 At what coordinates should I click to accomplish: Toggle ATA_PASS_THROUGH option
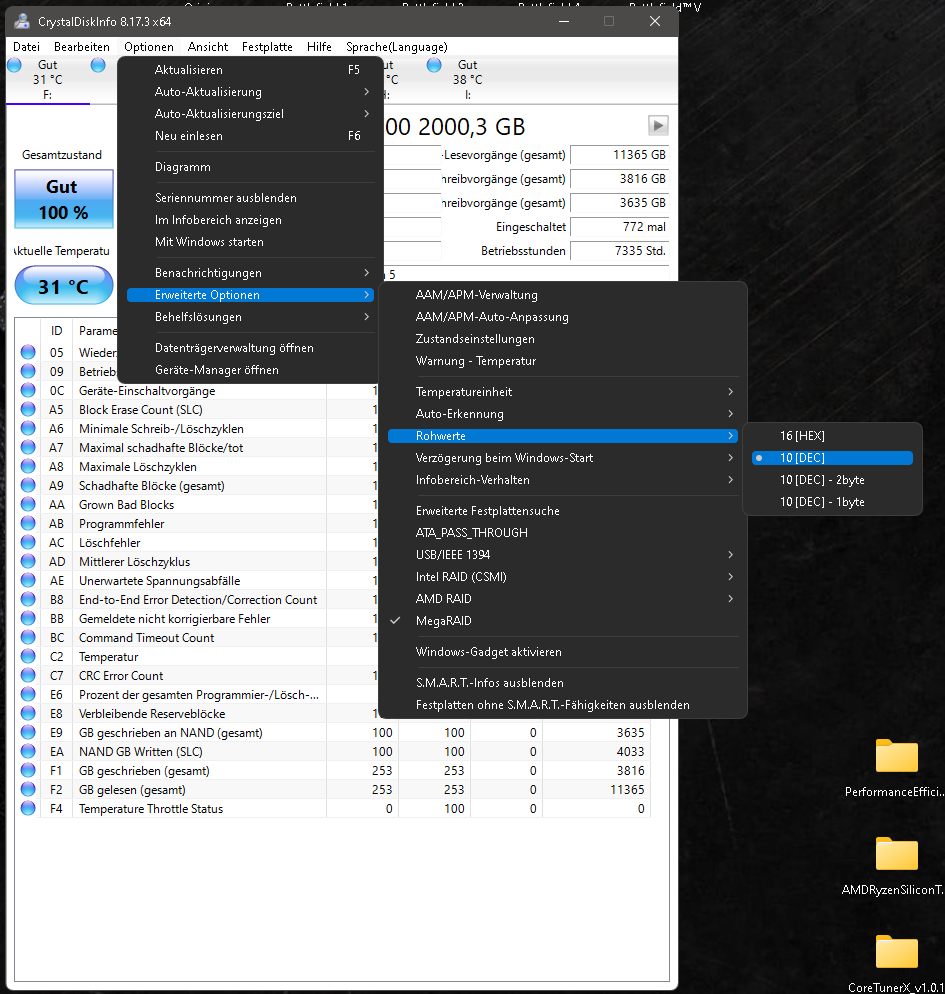tap(563, 532)
